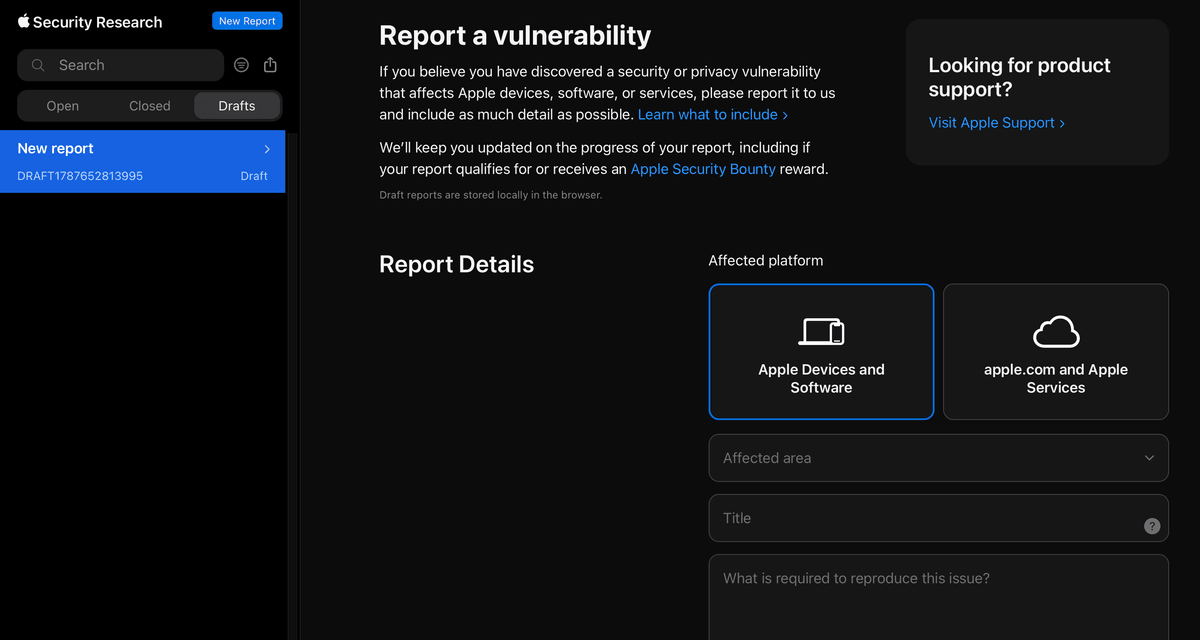Click the Affected platform label
The height and width of the screenshot is (640, 1200).
[766, 260]
